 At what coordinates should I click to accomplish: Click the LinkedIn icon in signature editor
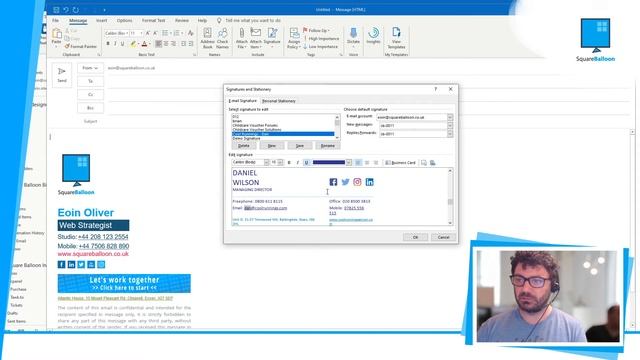click(x=369, y=182)
